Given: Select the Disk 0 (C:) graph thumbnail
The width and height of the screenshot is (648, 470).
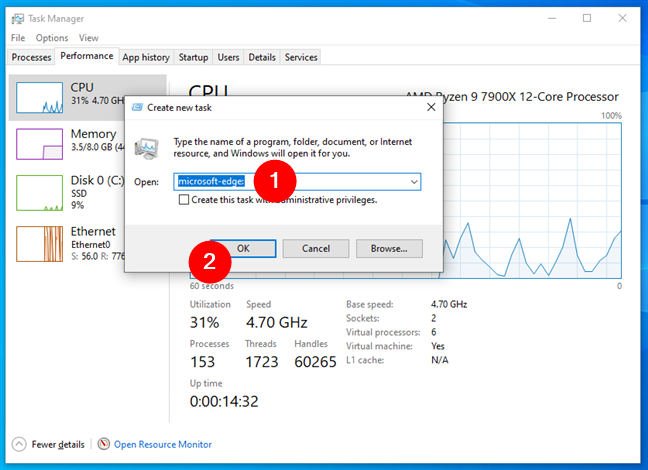Looking at the screenshot, I should [40, 193].
